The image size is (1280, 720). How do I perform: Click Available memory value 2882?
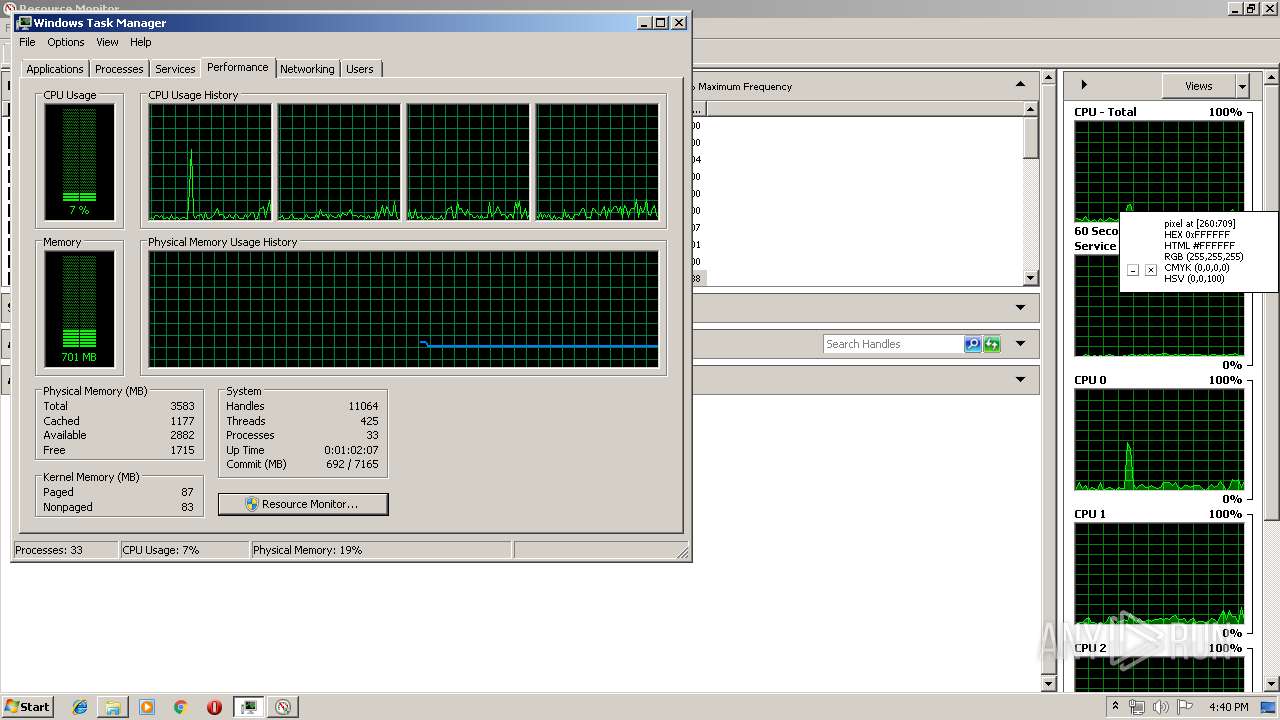183,435
